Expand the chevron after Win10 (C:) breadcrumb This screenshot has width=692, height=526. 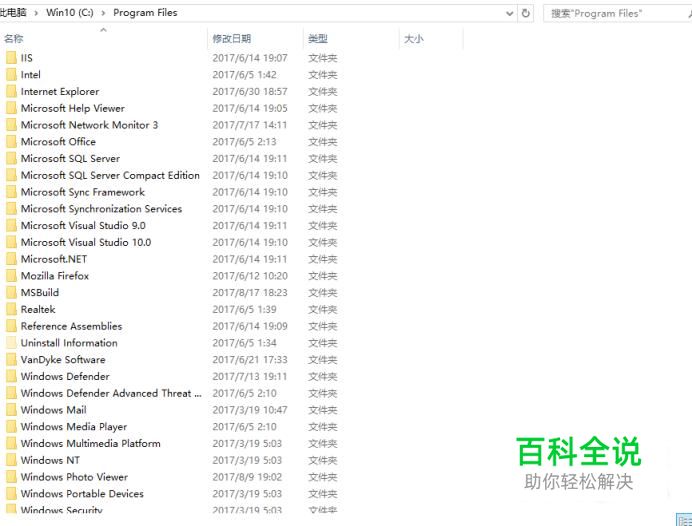coord(103,13)
